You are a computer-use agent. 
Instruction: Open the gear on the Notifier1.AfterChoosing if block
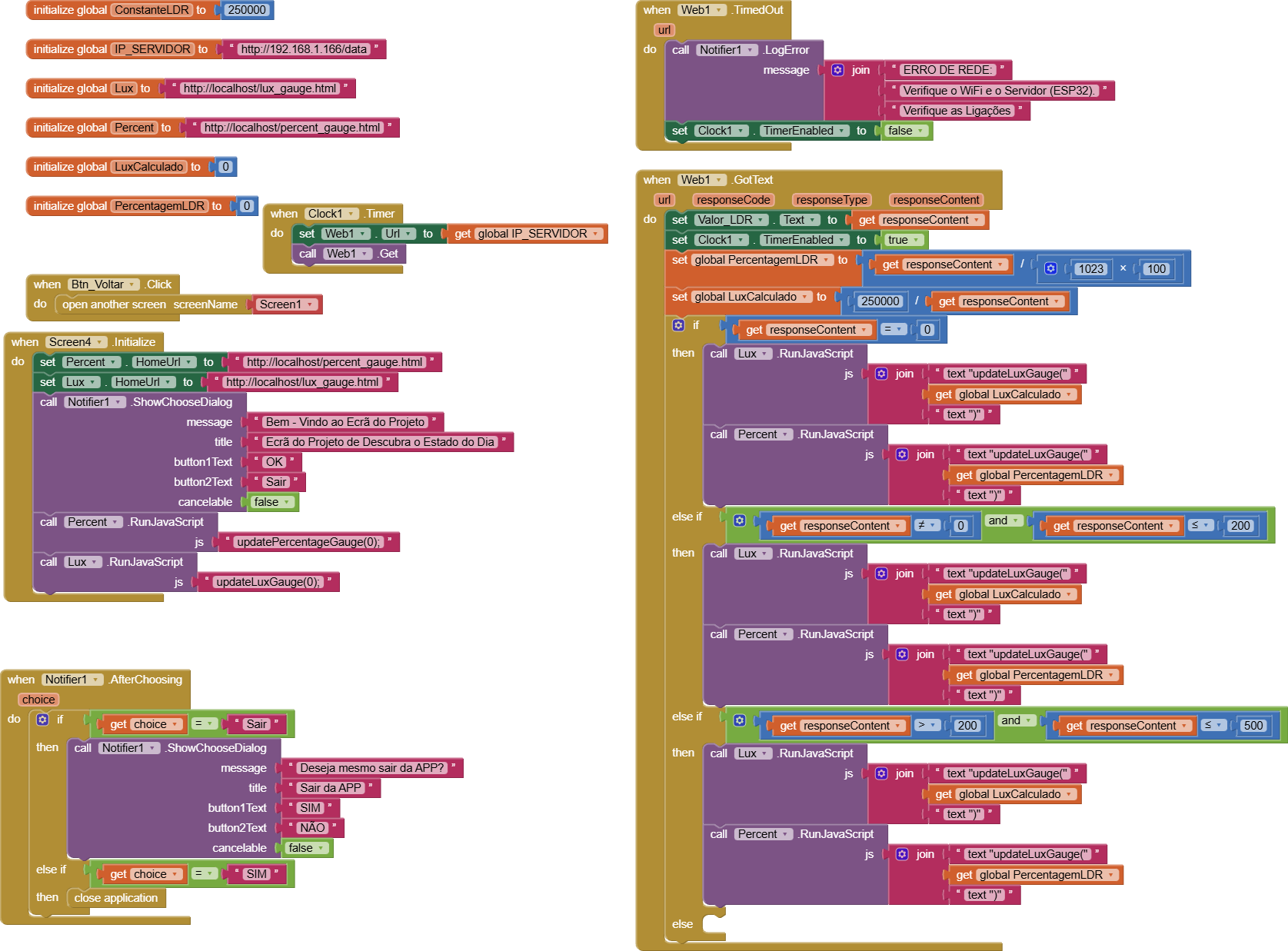[x=43, y=720]
